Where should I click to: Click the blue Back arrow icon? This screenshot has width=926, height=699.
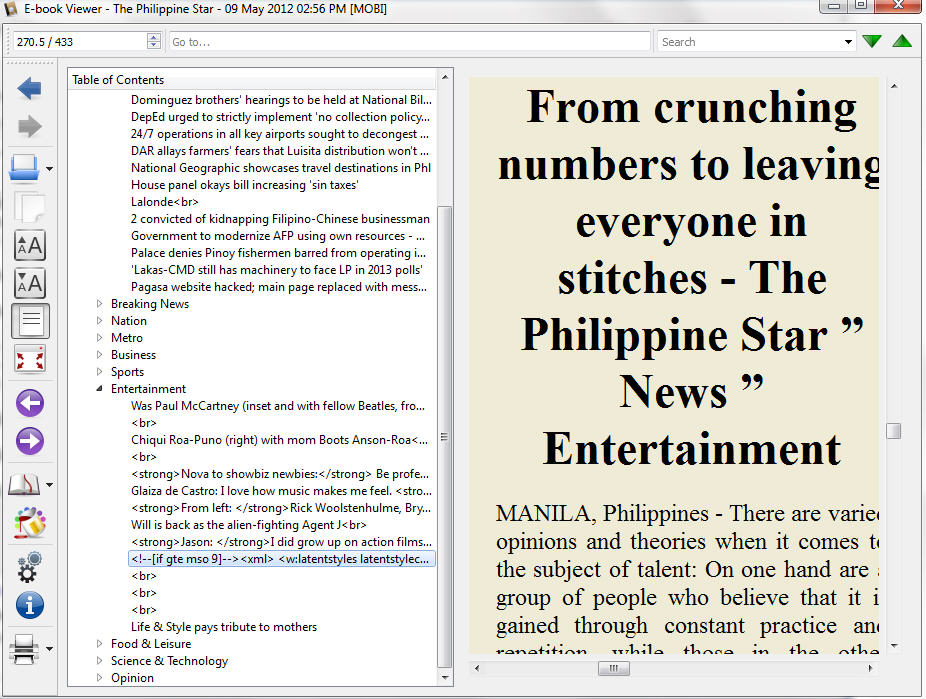29,89
